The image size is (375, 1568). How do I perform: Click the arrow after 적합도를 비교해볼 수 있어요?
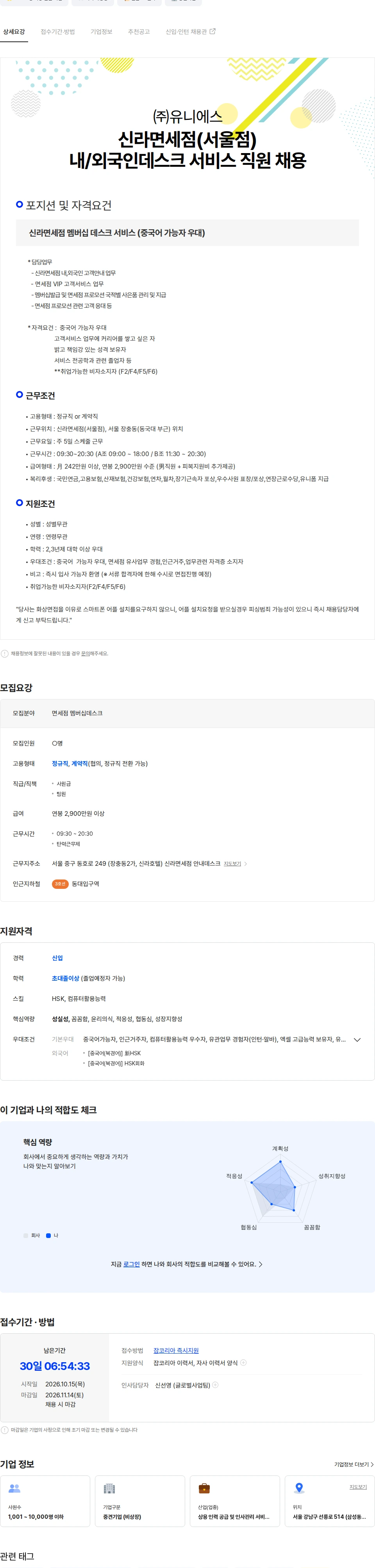click(x=261, y=1264)
